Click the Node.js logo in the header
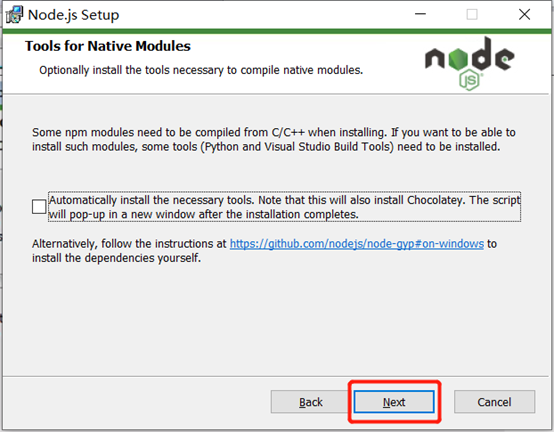Viewport: 554px width, 432px height. 470,64
